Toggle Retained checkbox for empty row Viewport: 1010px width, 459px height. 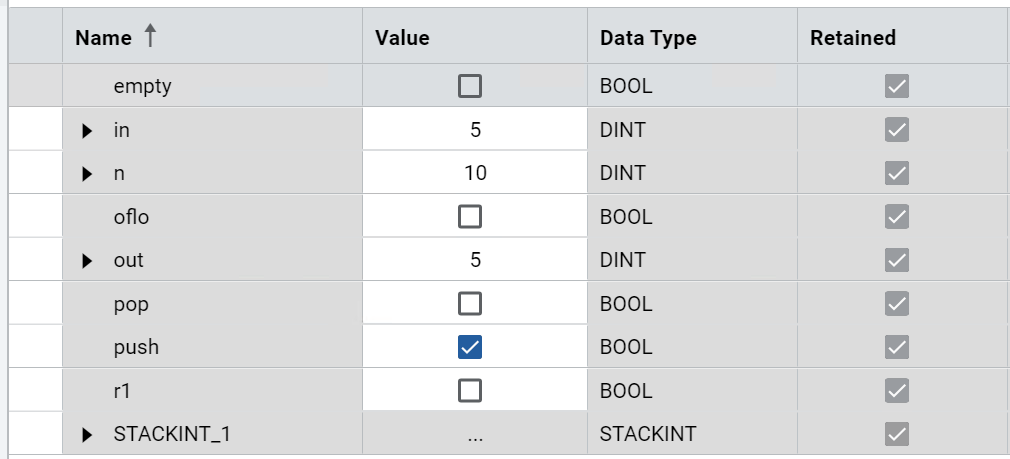pyautogui.click(x=897, y=86)
